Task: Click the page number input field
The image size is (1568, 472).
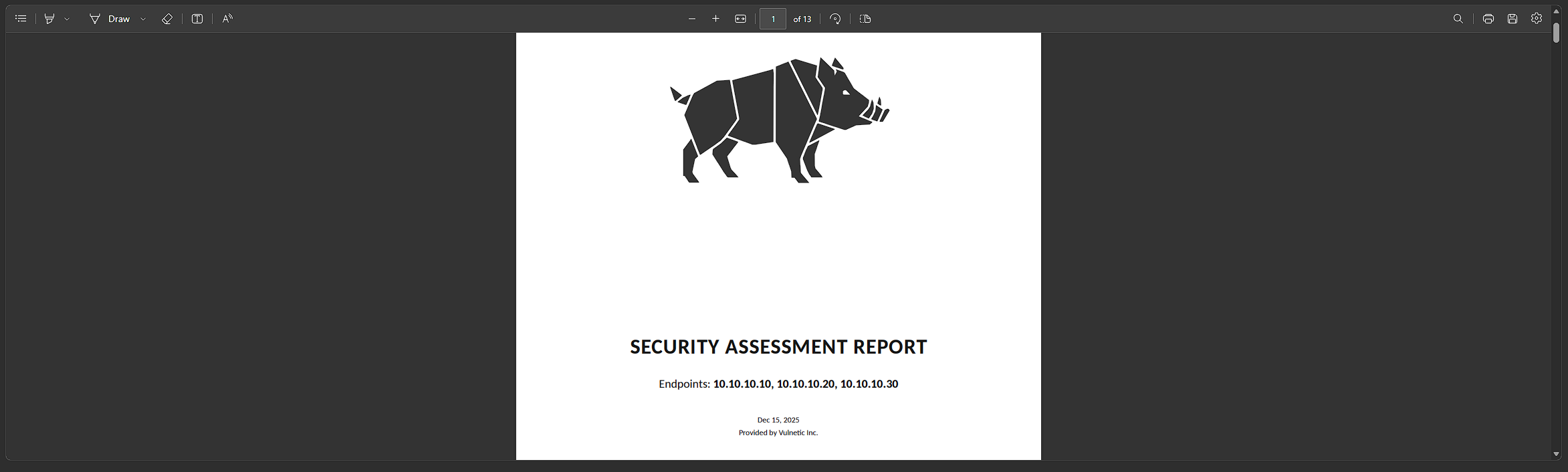Action: click(772, 19)
